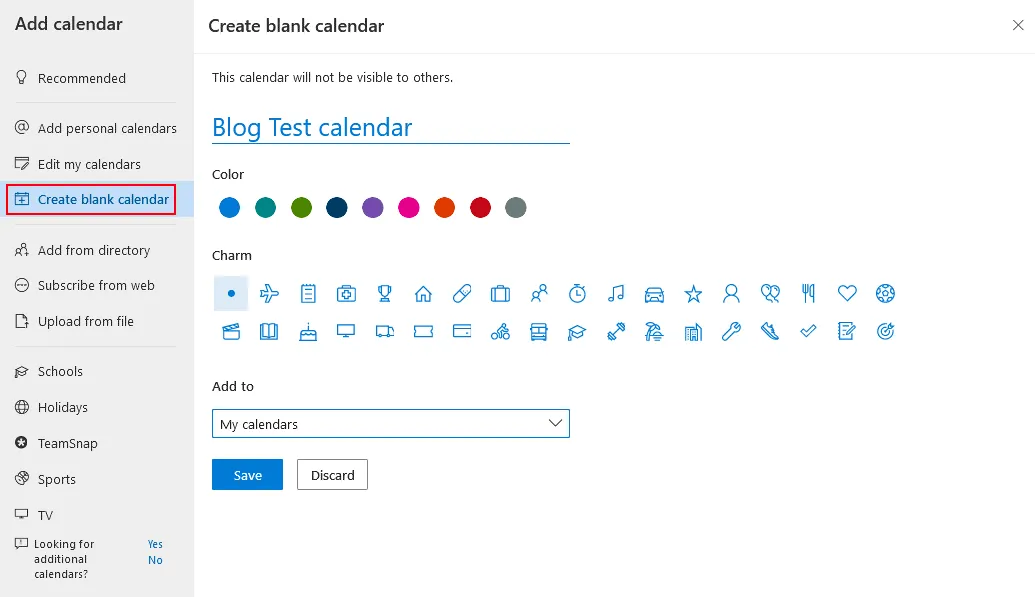Choose the soccer ball charm

885,293
